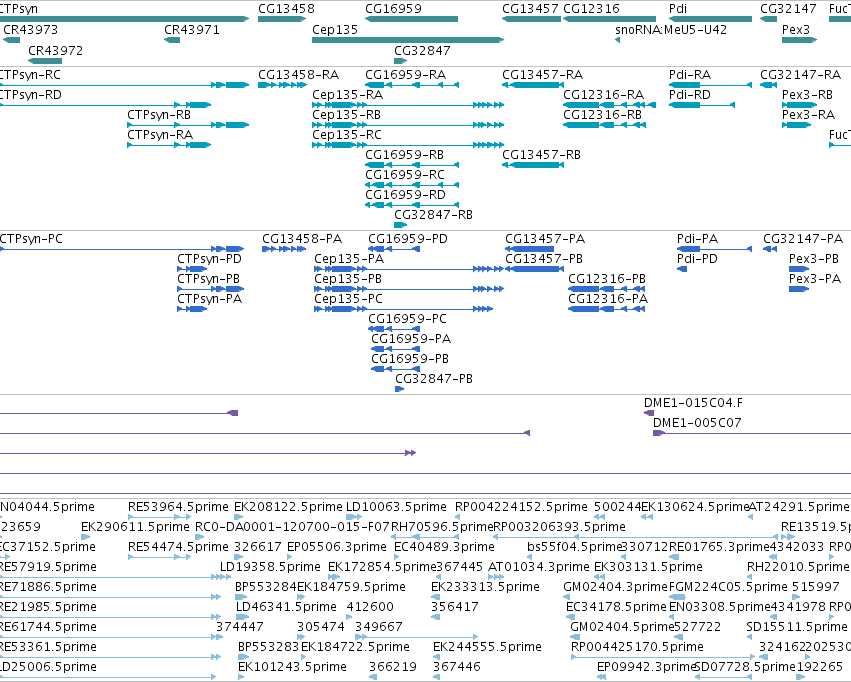
Task: Select the CR43971 gene label
Action: pyautogui.click(x=192, y=29)
